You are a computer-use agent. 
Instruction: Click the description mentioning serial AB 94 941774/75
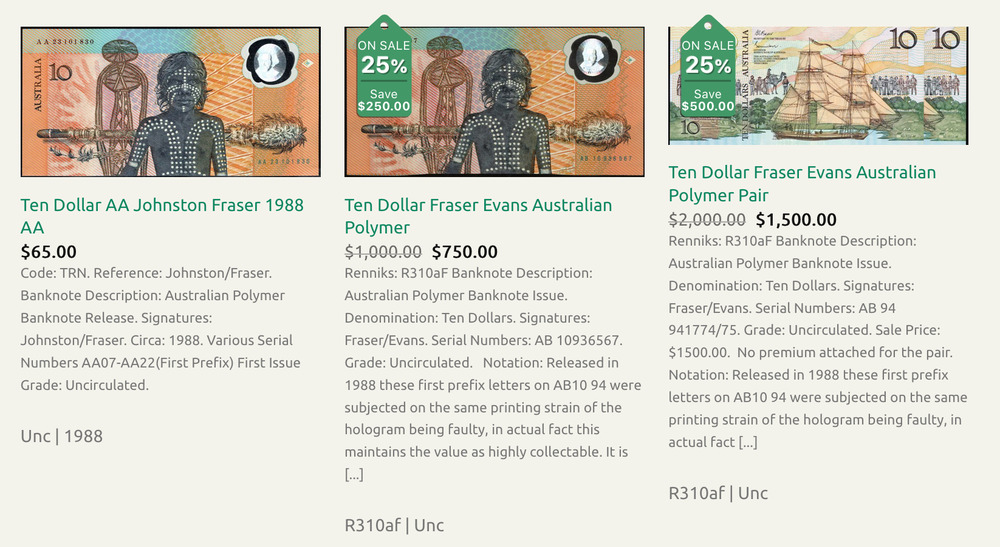[816, 340]
